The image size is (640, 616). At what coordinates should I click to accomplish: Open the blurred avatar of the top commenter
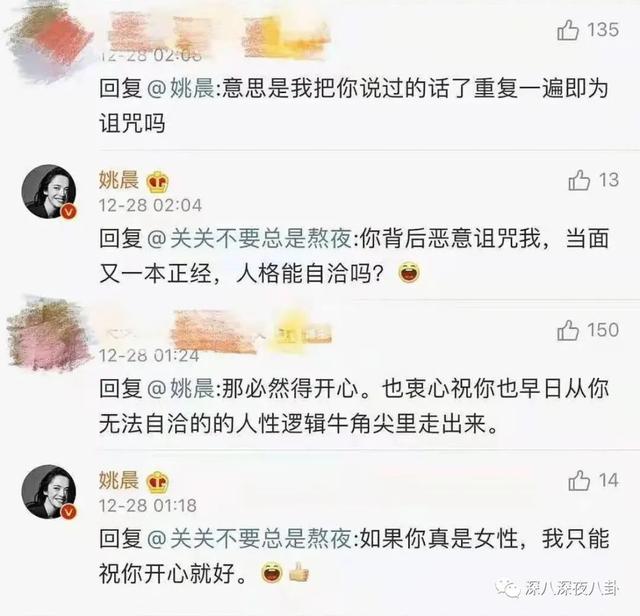pyautogui.click(x=50, y=43)
